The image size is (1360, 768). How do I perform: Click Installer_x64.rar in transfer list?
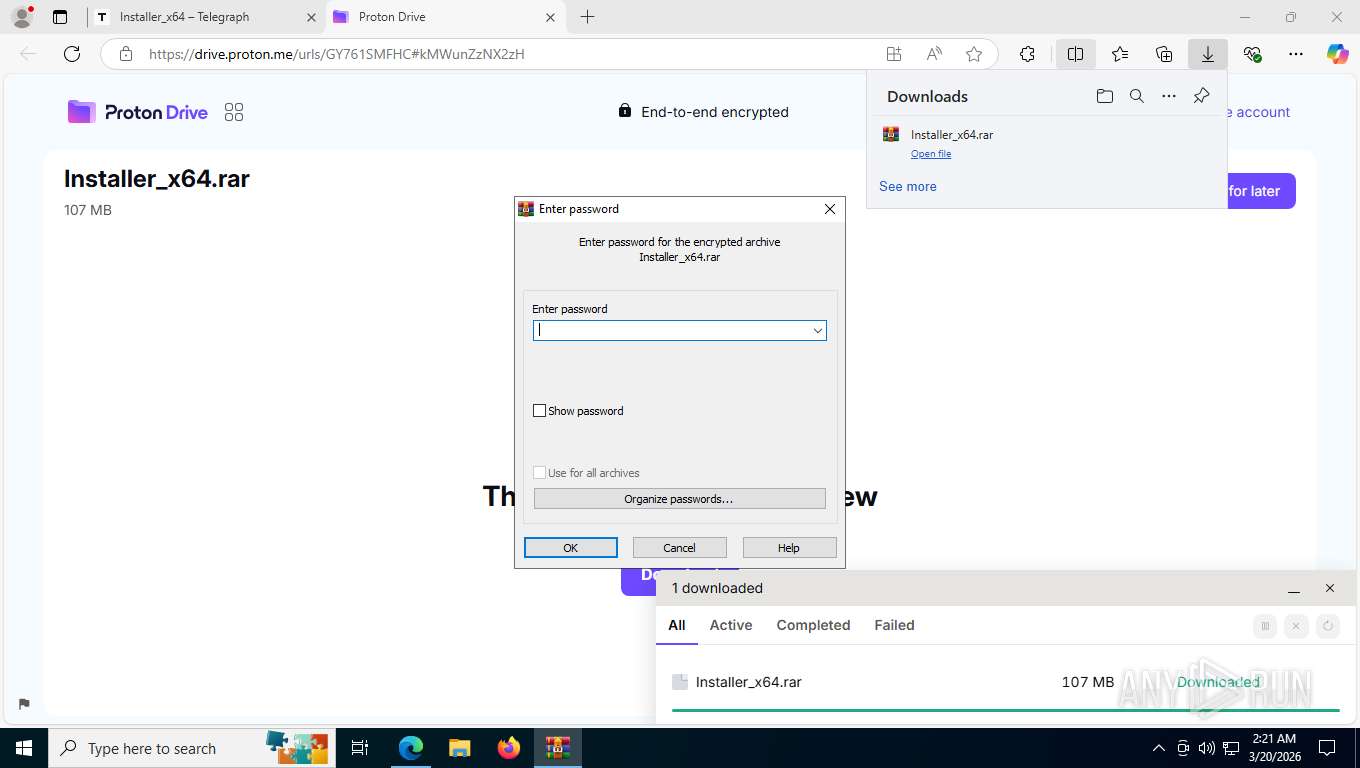tap(749, 682)
